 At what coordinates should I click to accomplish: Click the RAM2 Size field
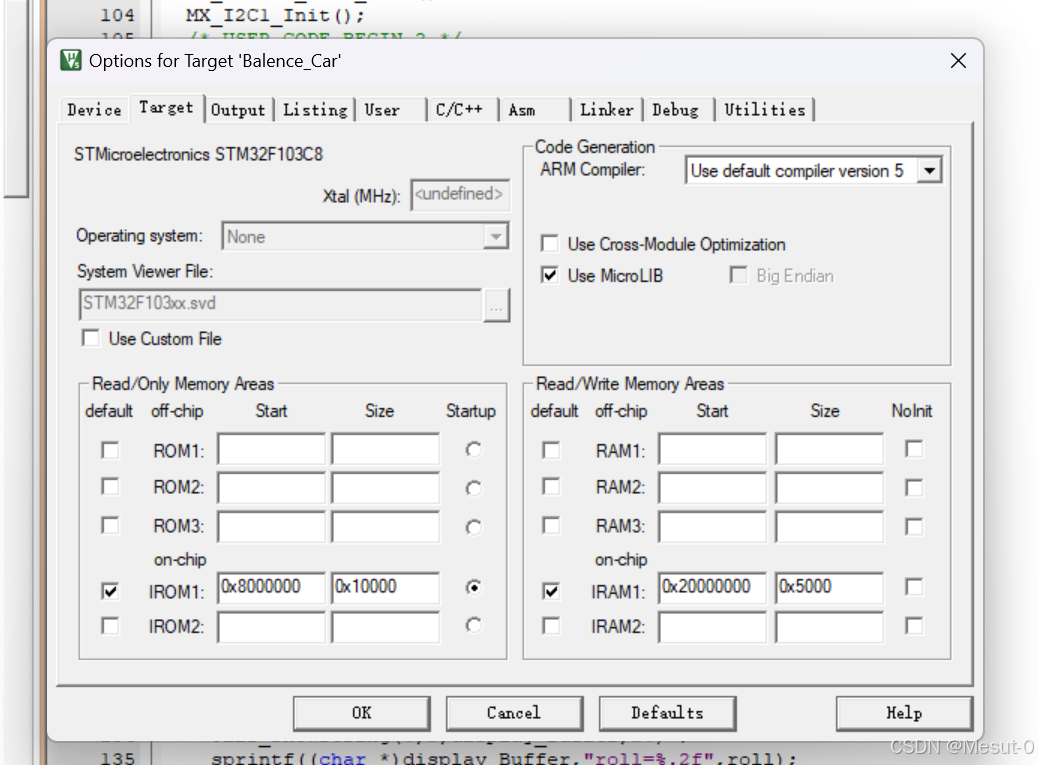829,488
